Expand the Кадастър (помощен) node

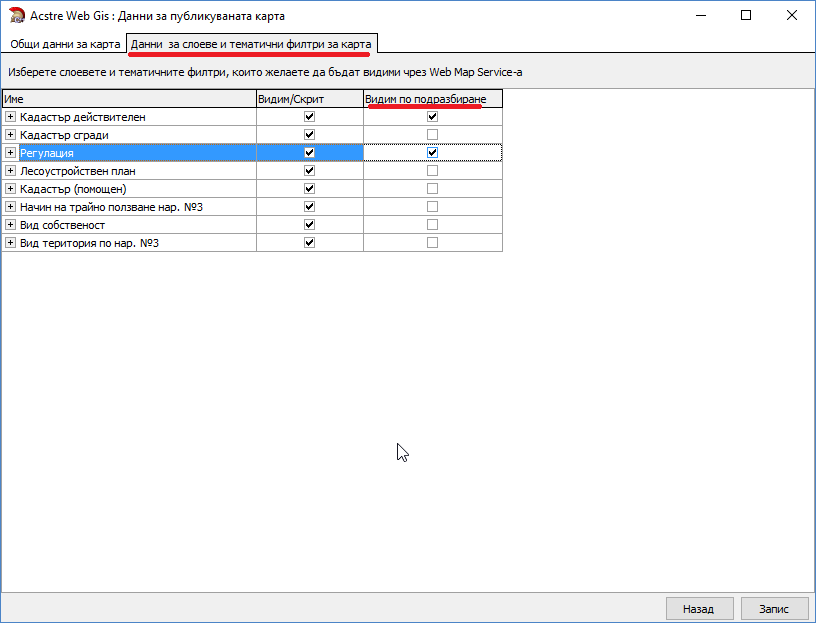[11, 189]
